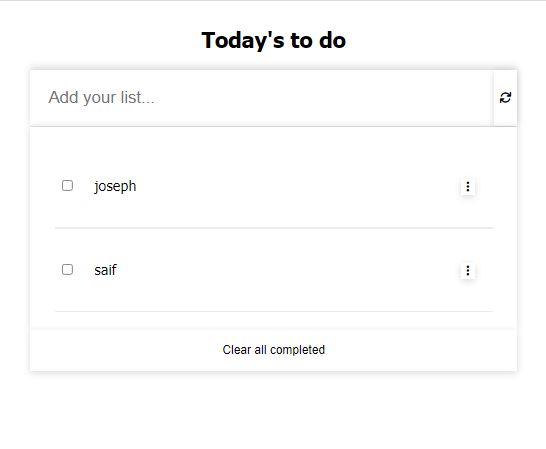Click the refresh icon beside the input
The width and height of the screenshot is (546, 449).
[x=505, y=98]
